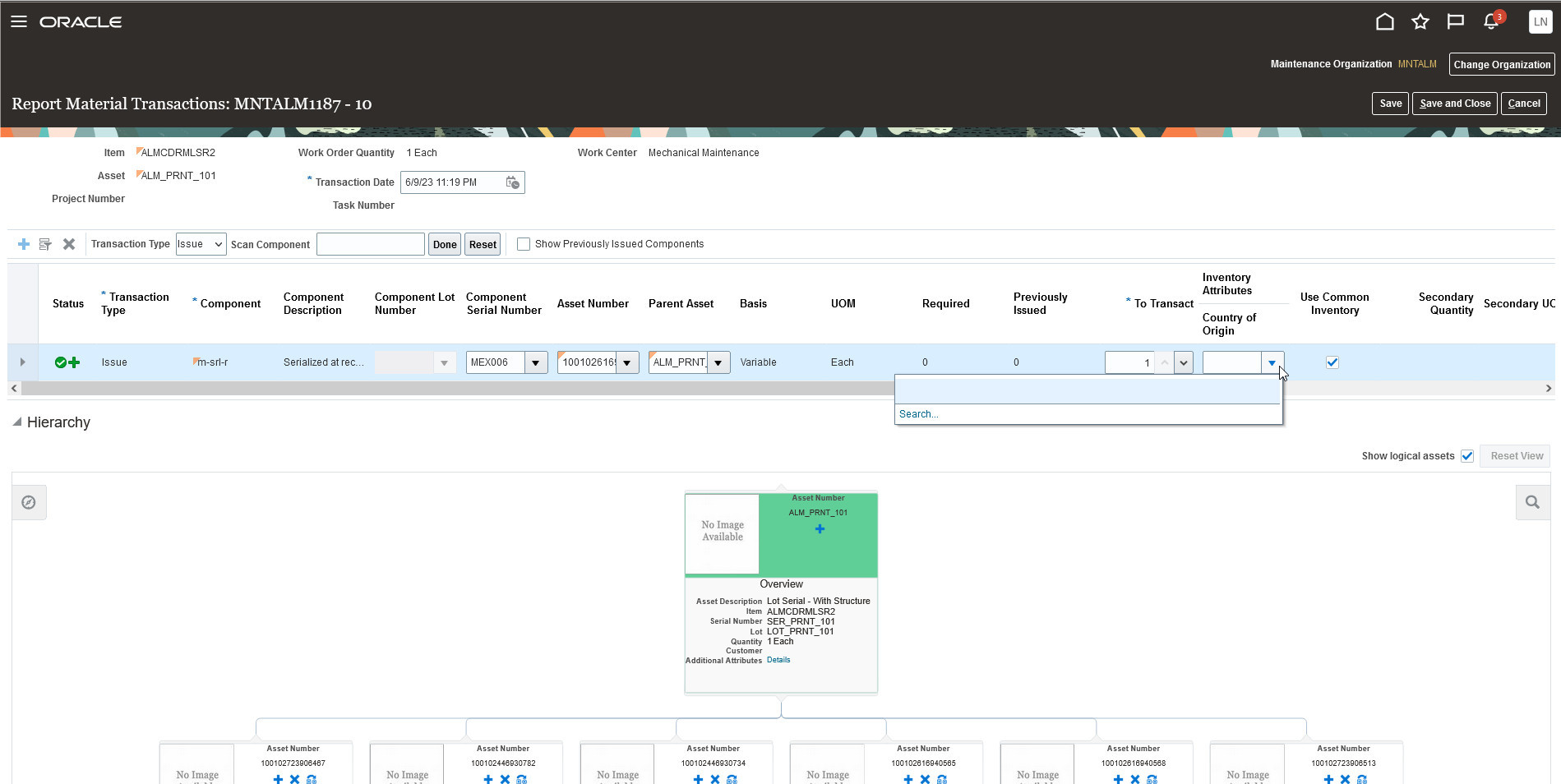Click swap icon on asset 100102723906513
The width and height of the screenshot is (1561, 784).
[1362, 778]
